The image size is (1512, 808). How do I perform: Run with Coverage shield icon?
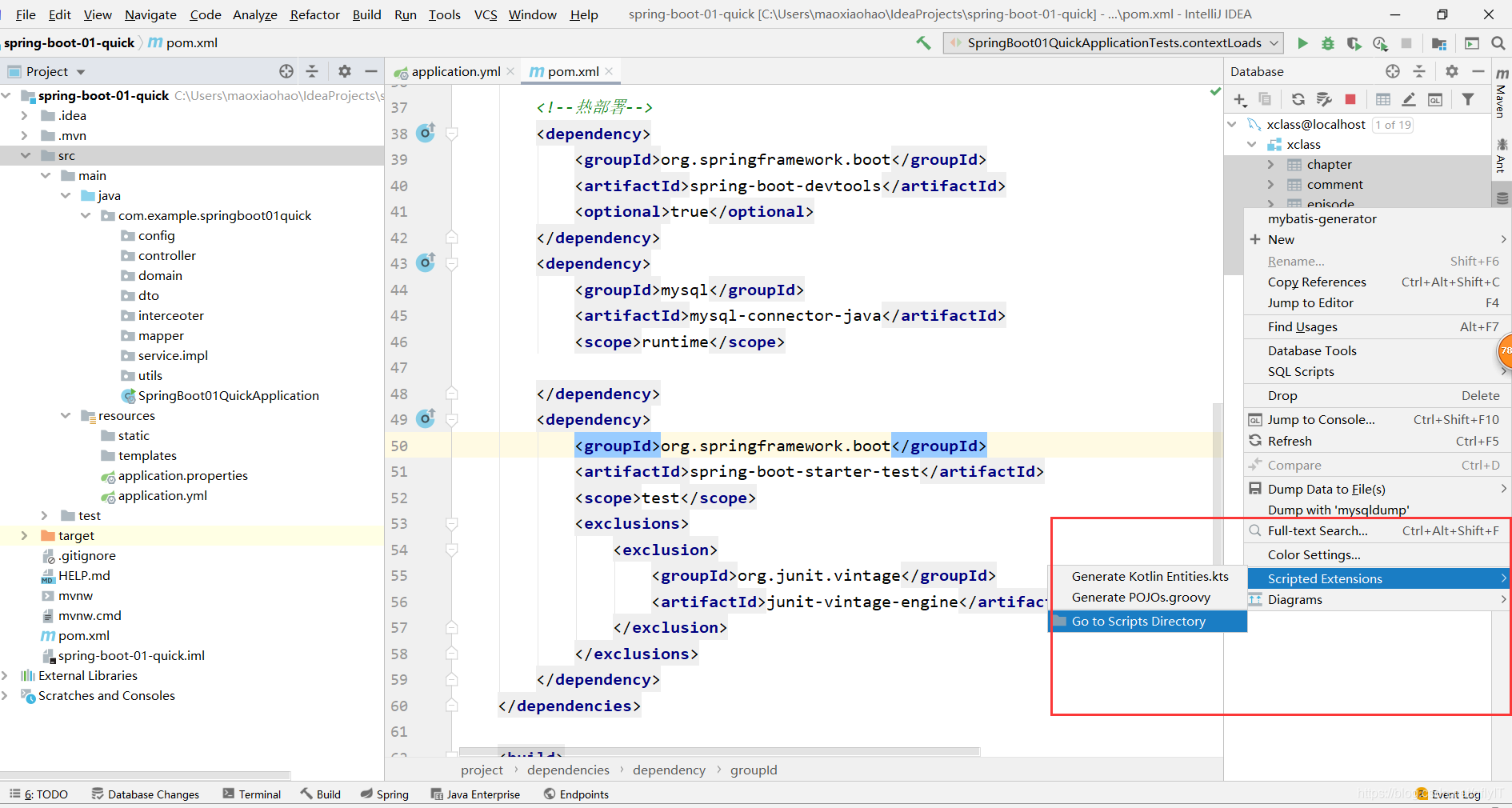[x=1354, y=43]
